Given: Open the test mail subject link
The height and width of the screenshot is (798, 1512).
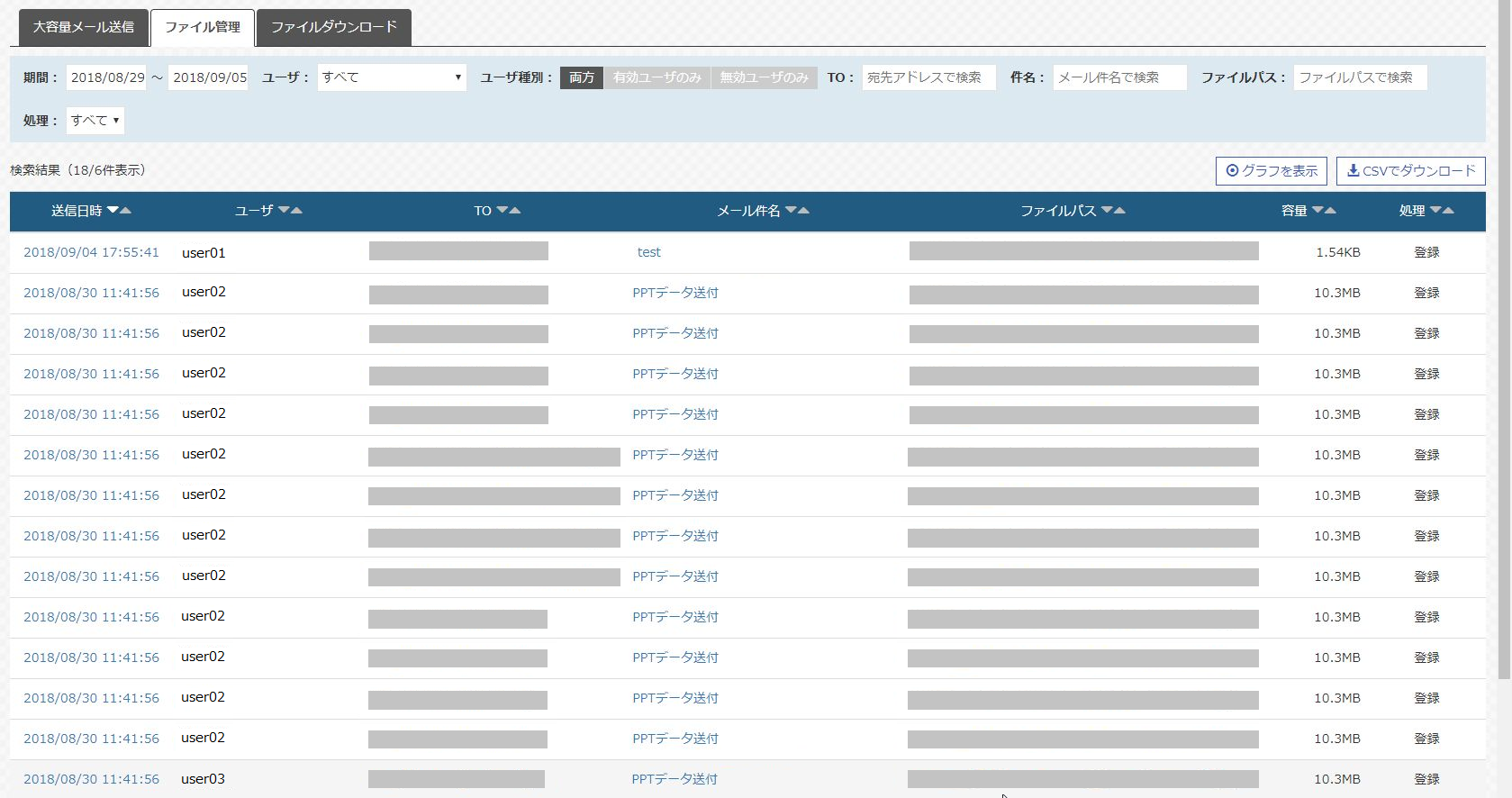Looking at the screenshot, I should [649, 252].
